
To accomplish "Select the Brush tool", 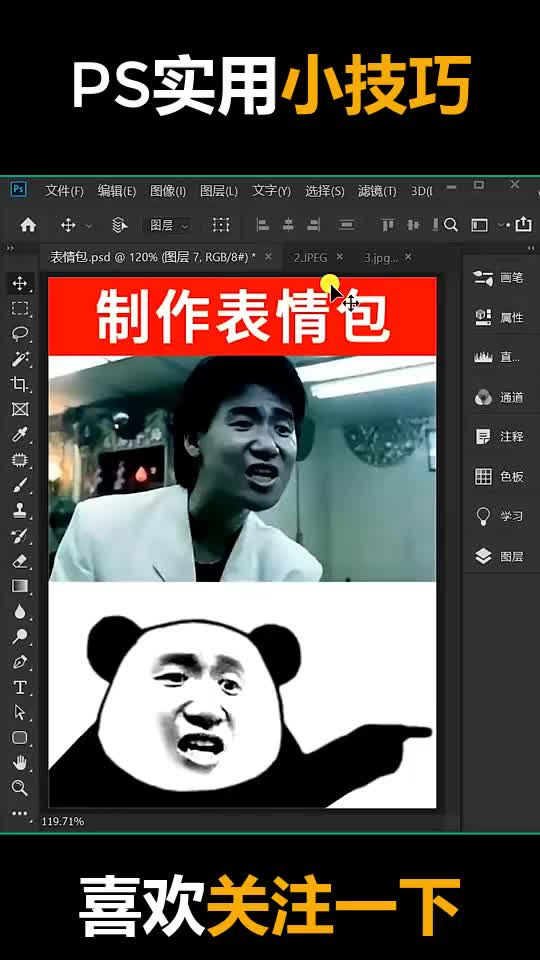I will [x=20, y=485].
